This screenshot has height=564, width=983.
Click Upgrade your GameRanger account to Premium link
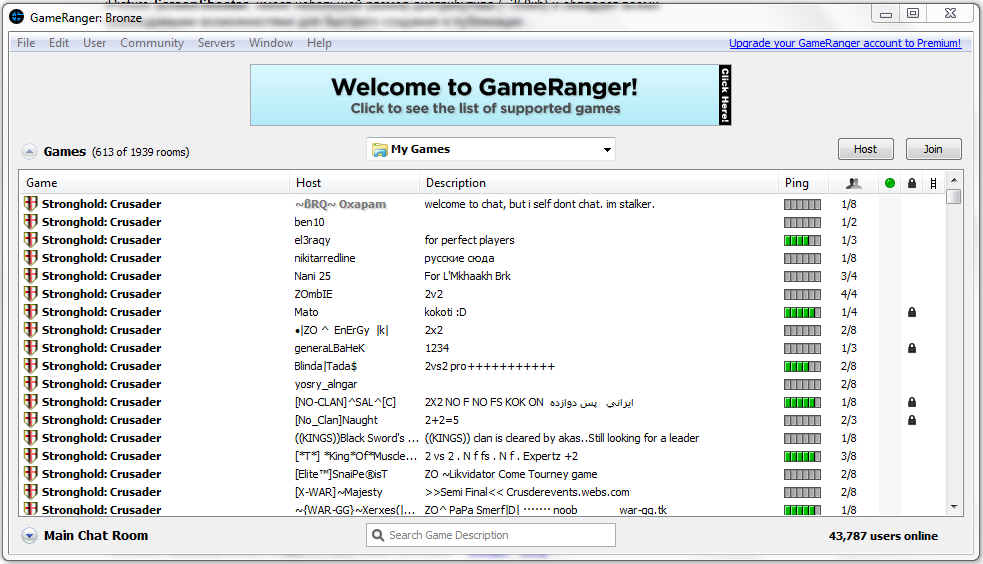coord(844,43)
